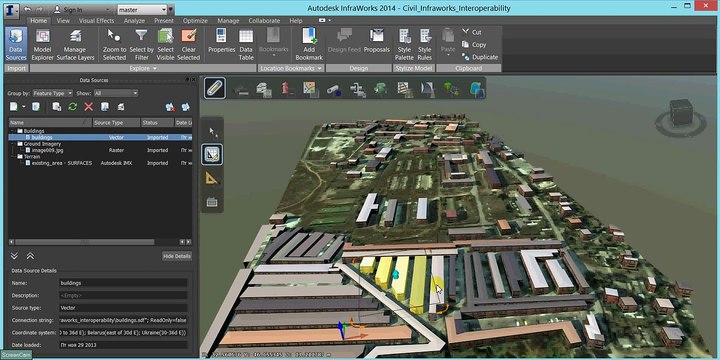The image size is (720, 360).
Task: Expand the Explore panel dropdown
Action: coord(143,68)
